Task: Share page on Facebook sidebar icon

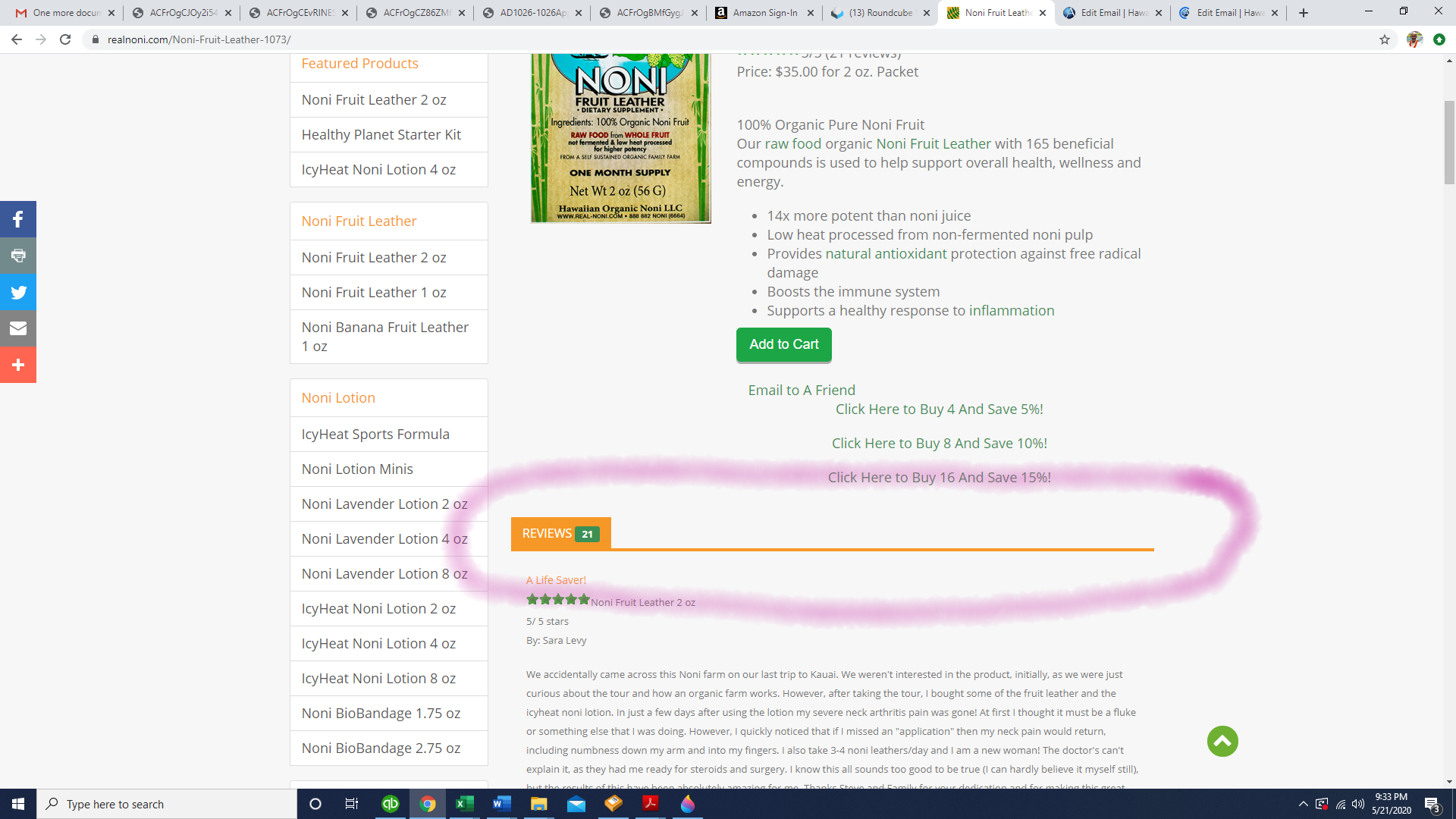Action: click(x=18, y=220)
